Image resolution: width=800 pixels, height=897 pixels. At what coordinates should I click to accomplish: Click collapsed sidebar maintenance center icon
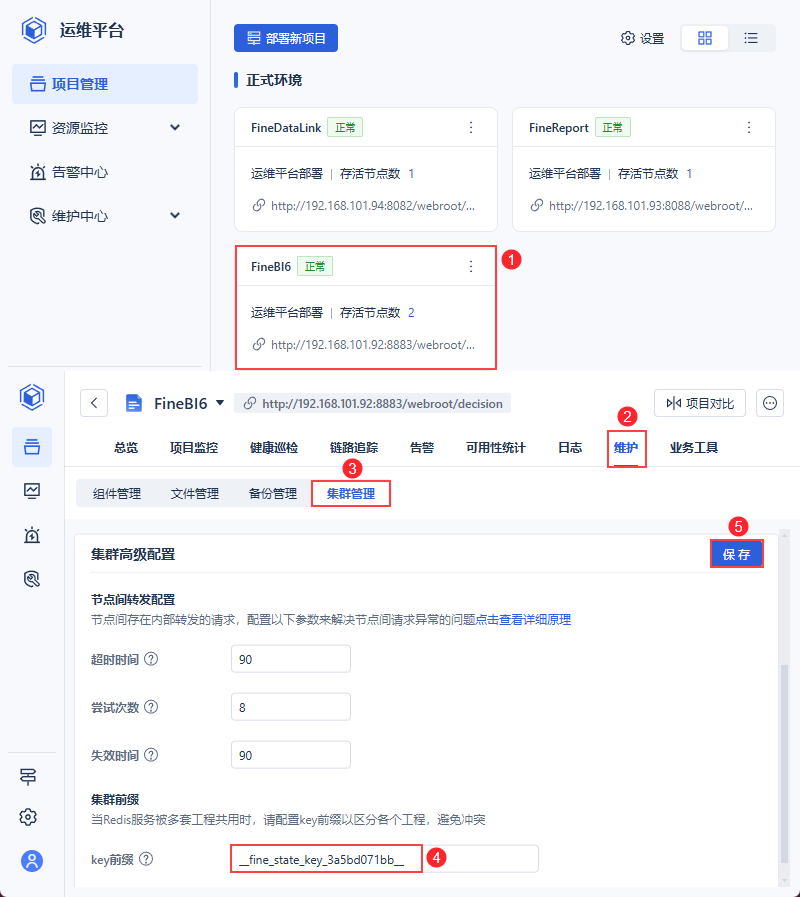pos(32,579)
